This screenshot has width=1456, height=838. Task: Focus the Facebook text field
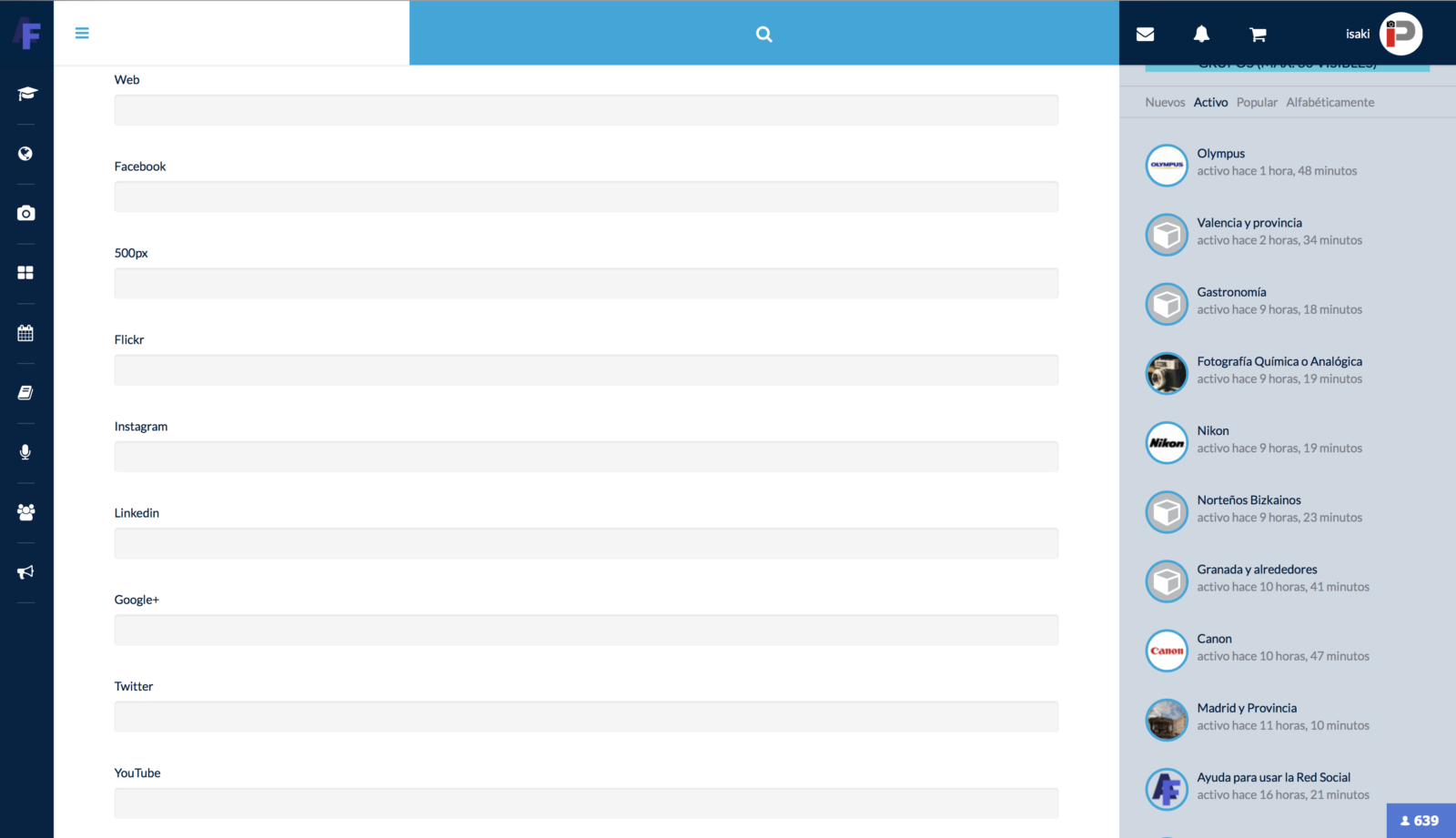(x=586, y=197)
